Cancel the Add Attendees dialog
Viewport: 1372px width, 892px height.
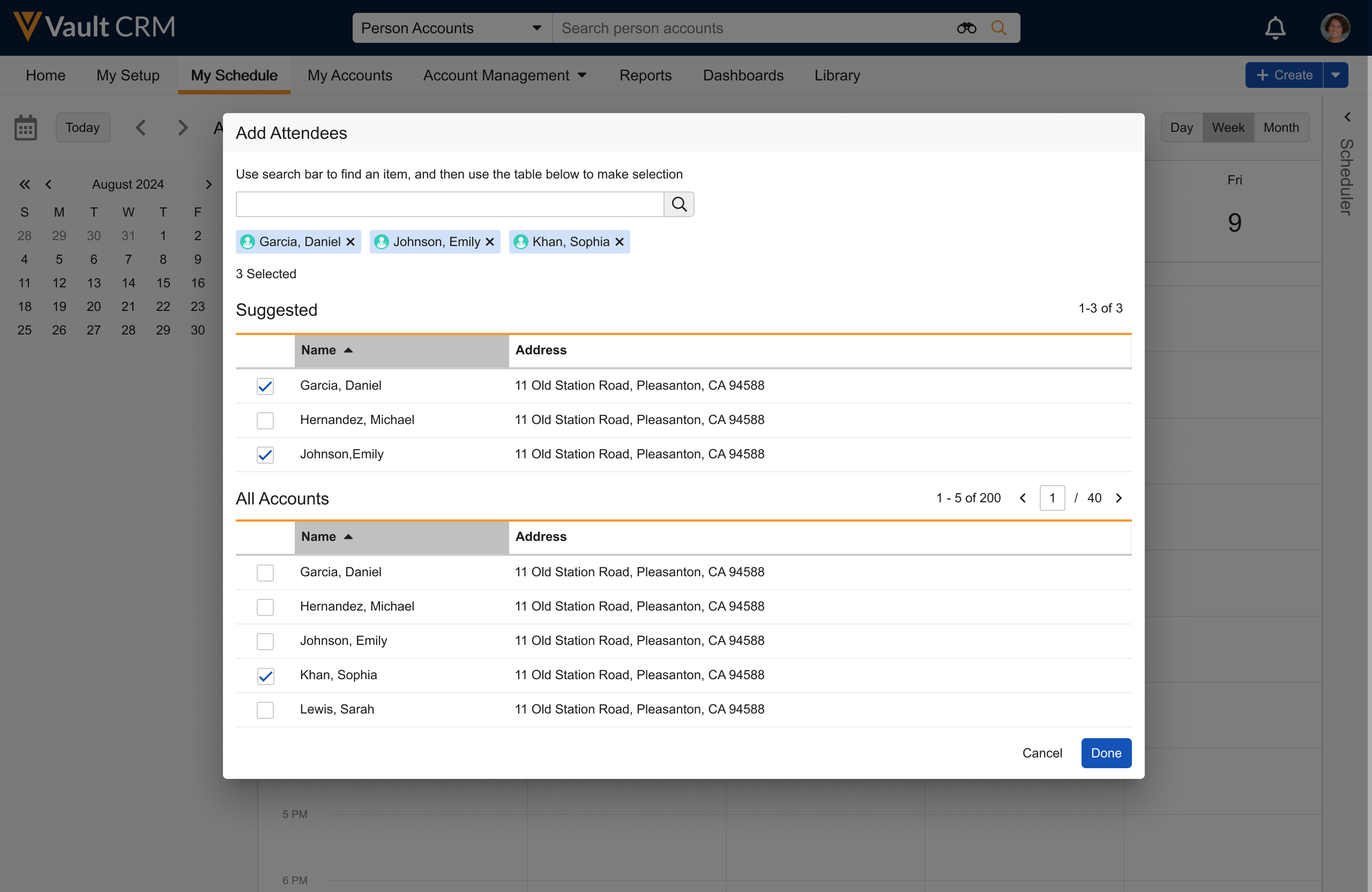(x=1042, y=753)
